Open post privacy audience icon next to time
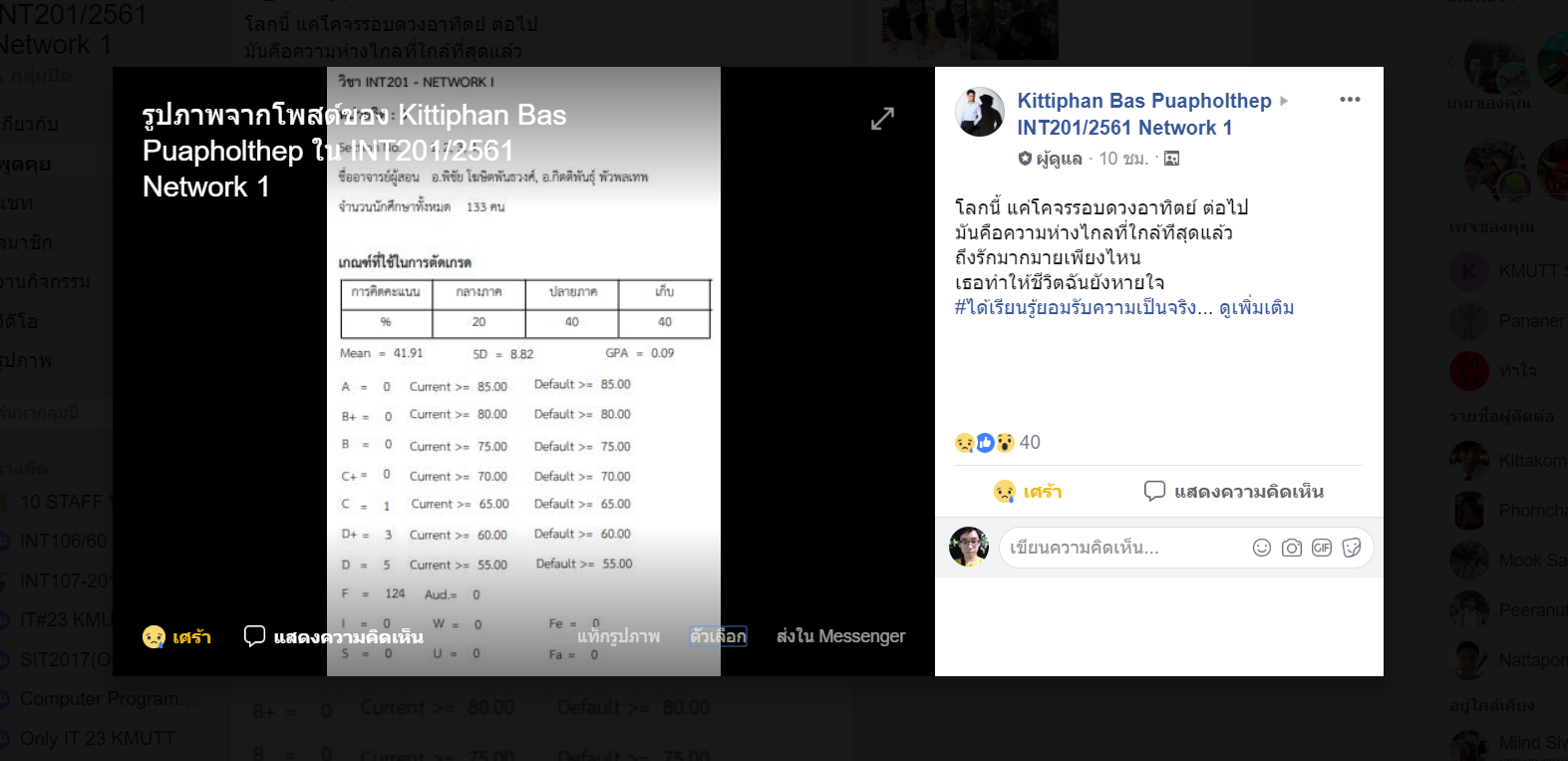This screenshot has width=1568, height=761. [1172, 159]
